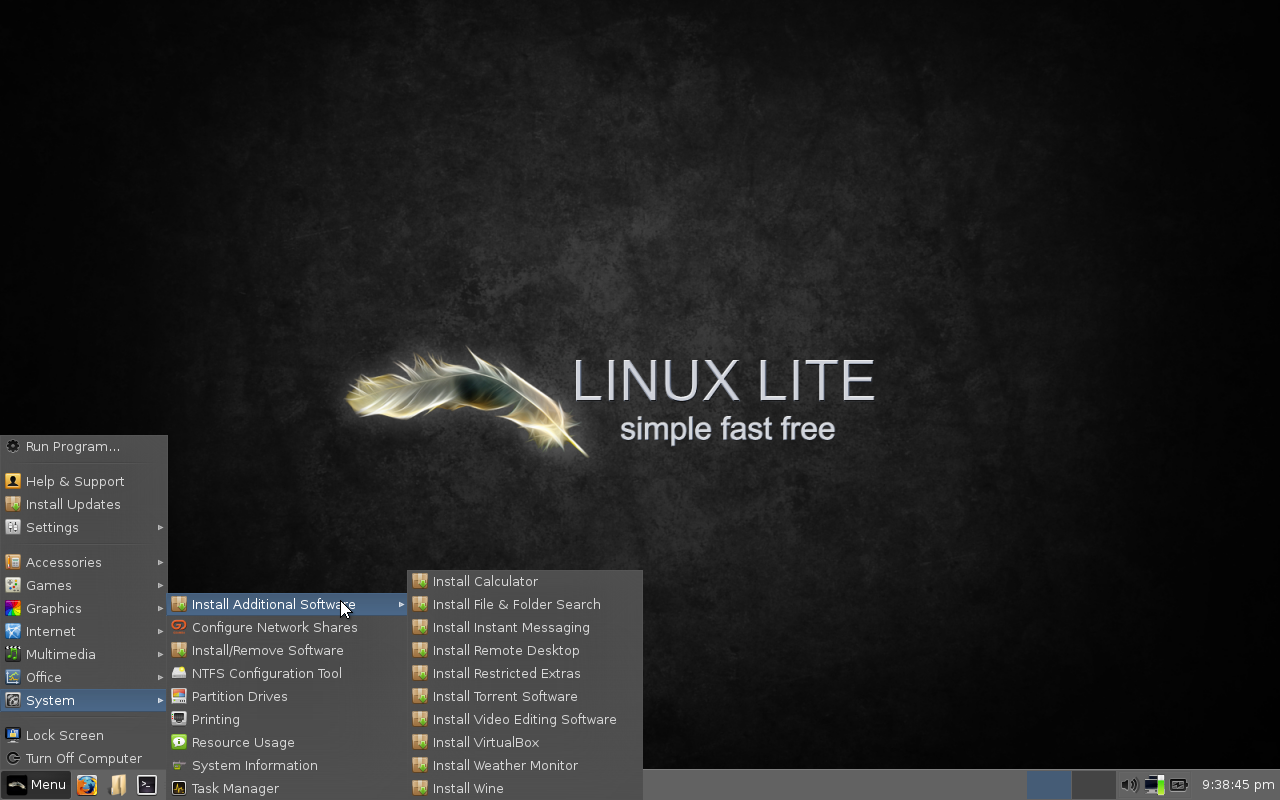Select Turn Off Computer entry
The image size is (1280, 800).
click(x=84, y=758)
